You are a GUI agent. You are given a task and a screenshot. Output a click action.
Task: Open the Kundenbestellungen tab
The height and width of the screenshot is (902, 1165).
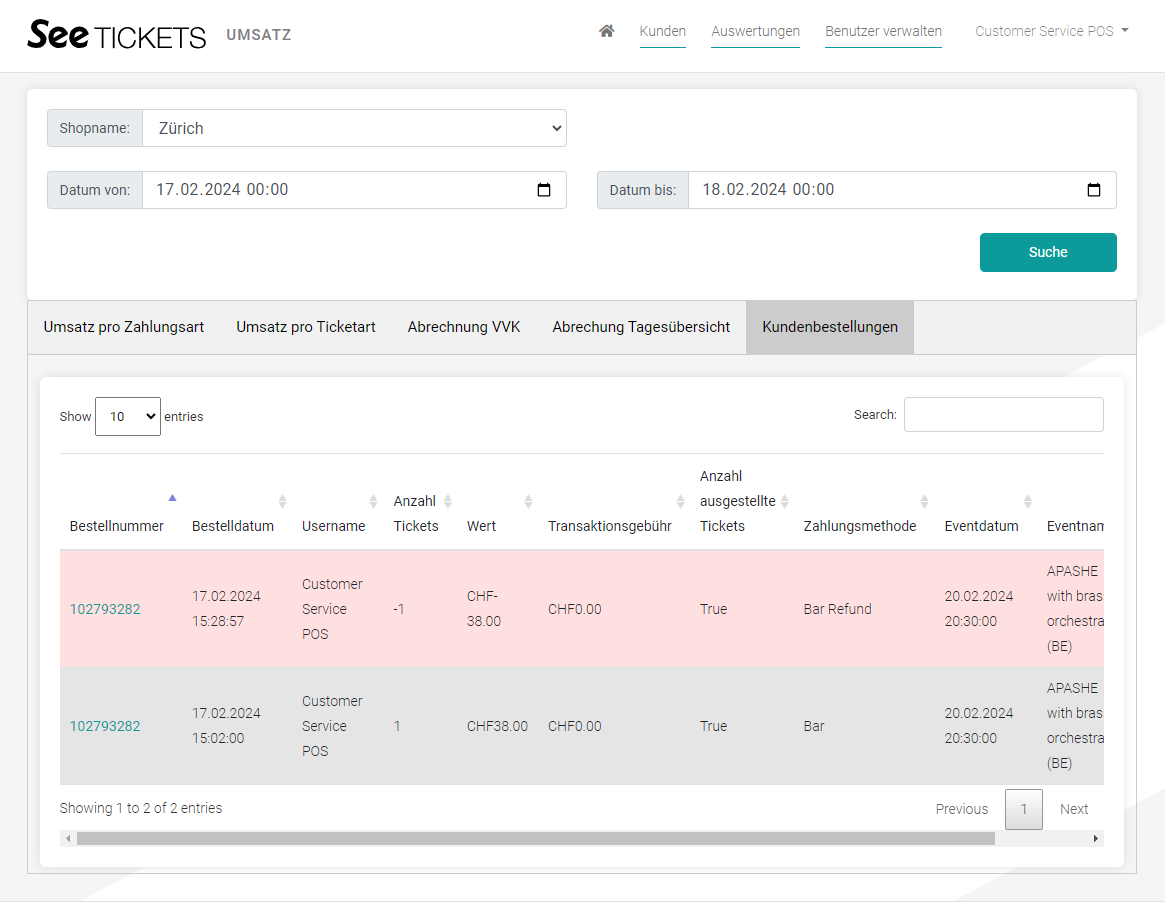pyautogui.click(x=829, y=327)
